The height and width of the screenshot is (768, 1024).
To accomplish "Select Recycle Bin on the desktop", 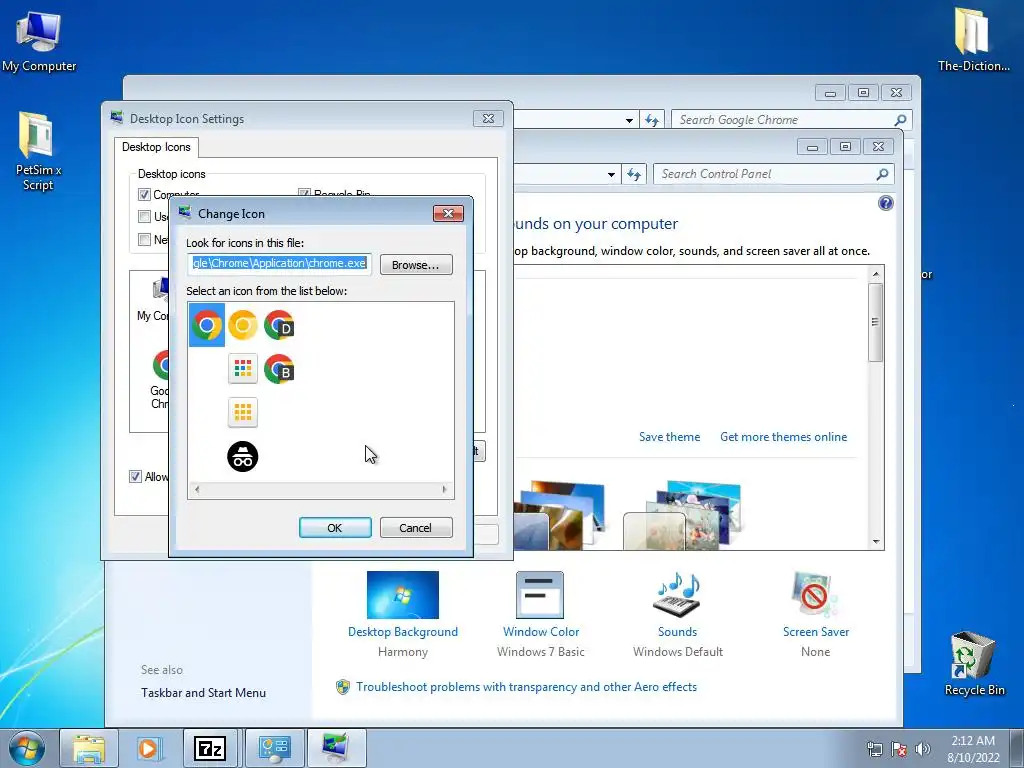I will click(974, 664).
